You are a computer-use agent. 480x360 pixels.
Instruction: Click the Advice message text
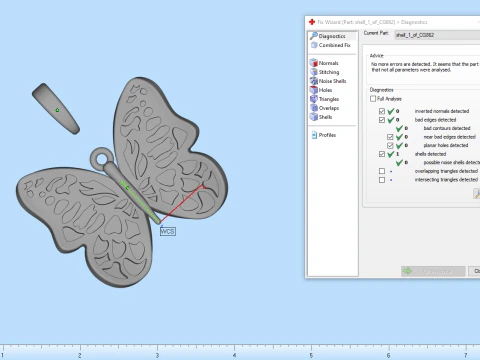pos(425,67)
